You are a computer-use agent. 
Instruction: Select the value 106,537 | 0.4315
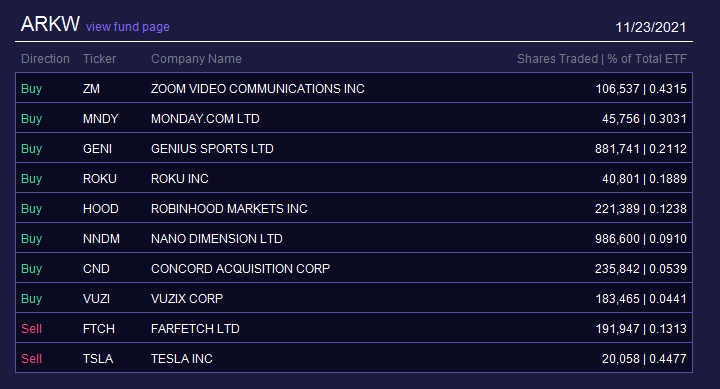[641, 89]
